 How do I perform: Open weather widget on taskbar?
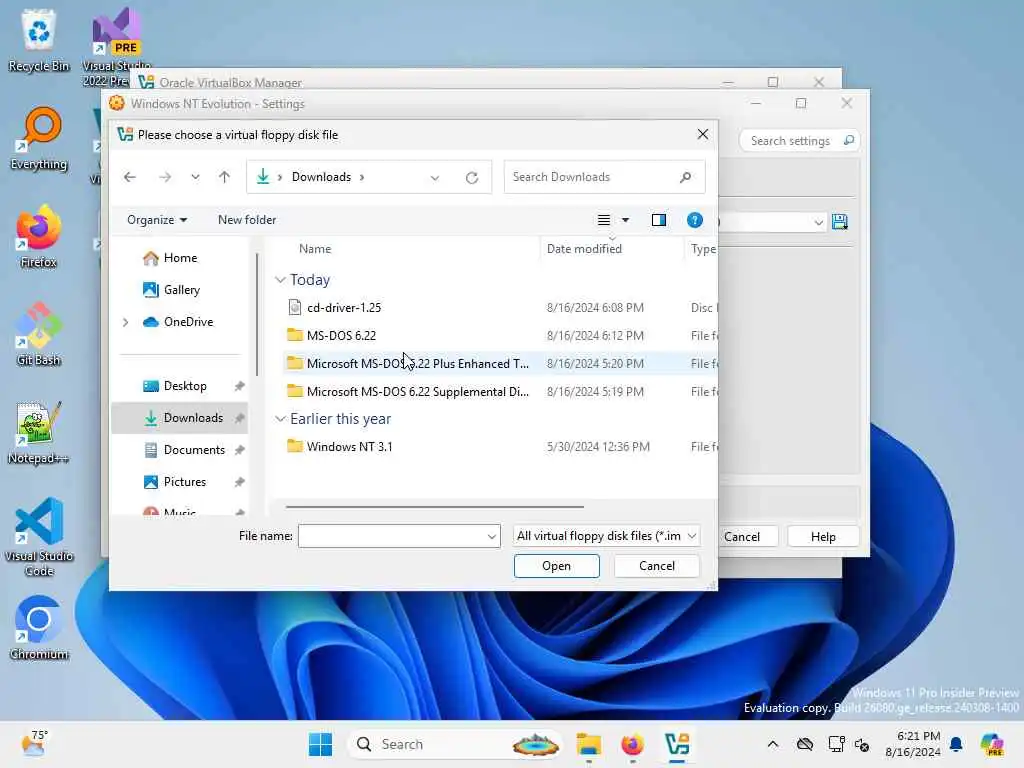33,744
